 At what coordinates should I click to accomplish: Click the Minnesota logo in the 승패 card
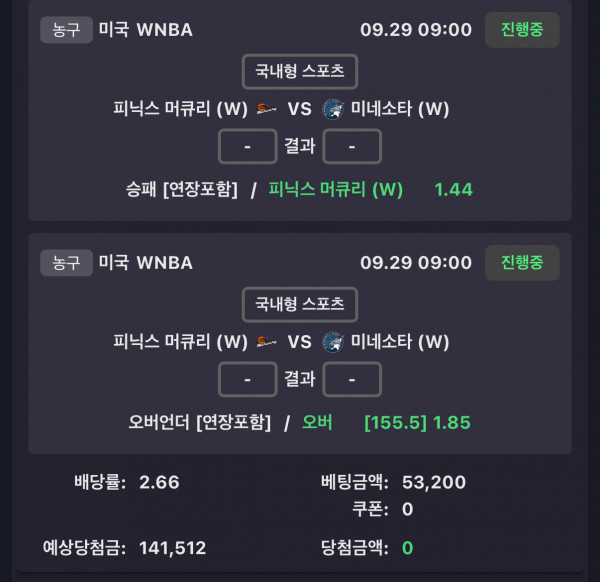(333, 109)
